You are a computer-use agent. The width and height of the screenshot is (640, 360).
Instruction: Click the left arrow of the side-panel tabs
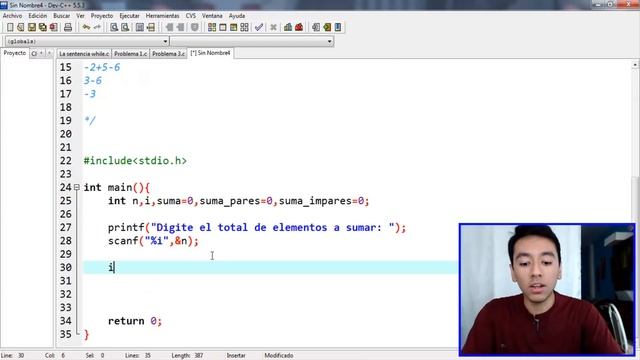[x=41, y=53]
